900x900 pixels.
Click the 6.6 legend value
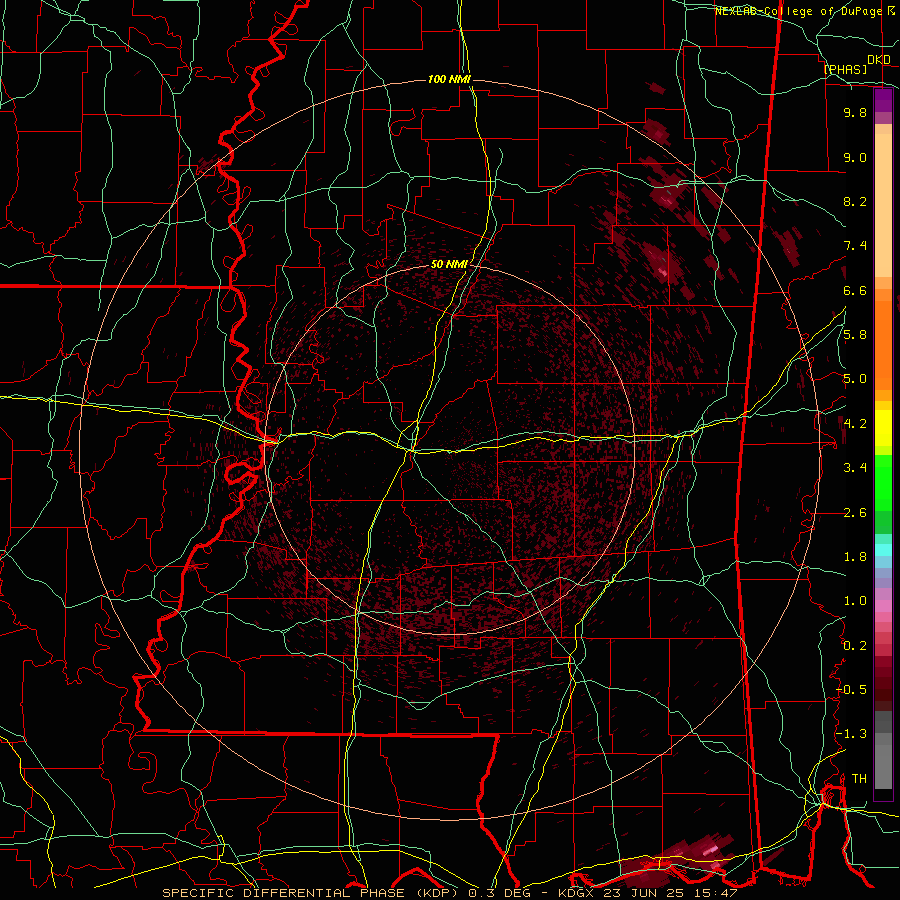click(855, 290)
